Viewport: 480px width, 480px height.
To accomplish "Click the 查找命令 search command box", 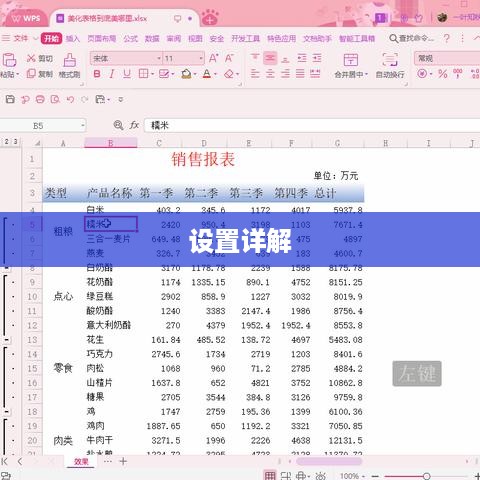I will 412,38.
